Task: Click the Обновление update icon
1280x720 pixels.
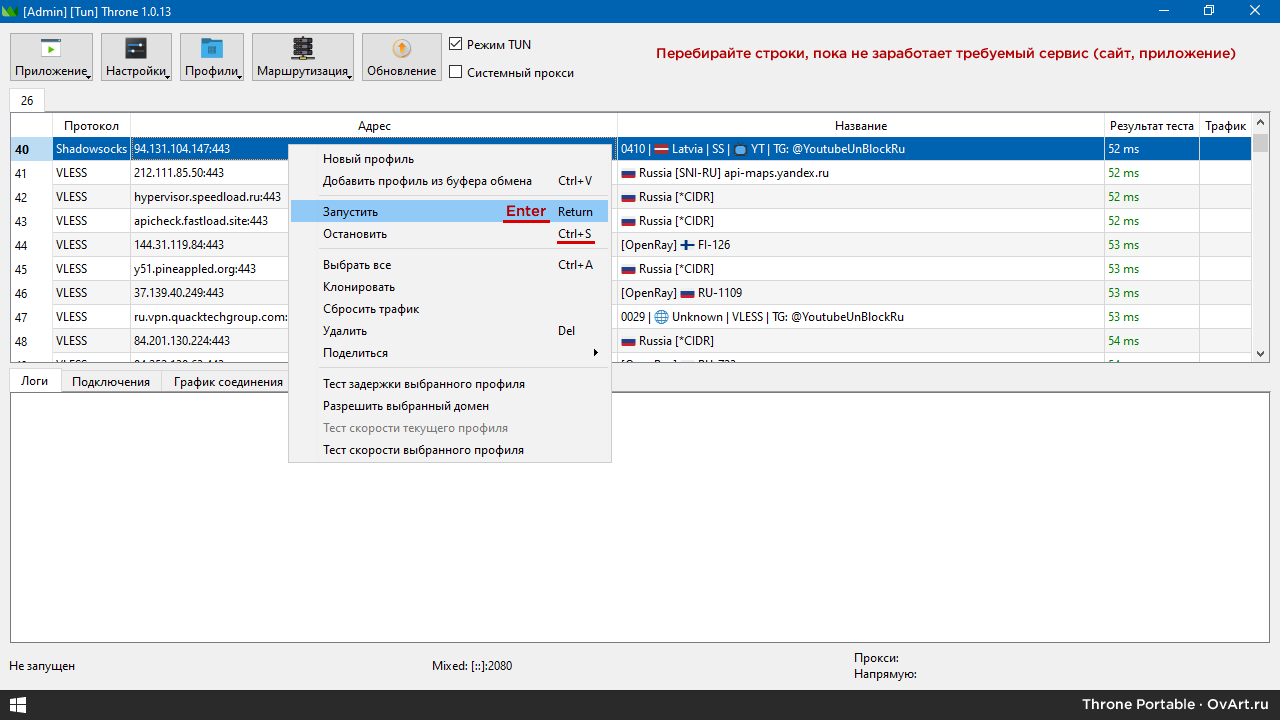Action: [x=401, y=49]
